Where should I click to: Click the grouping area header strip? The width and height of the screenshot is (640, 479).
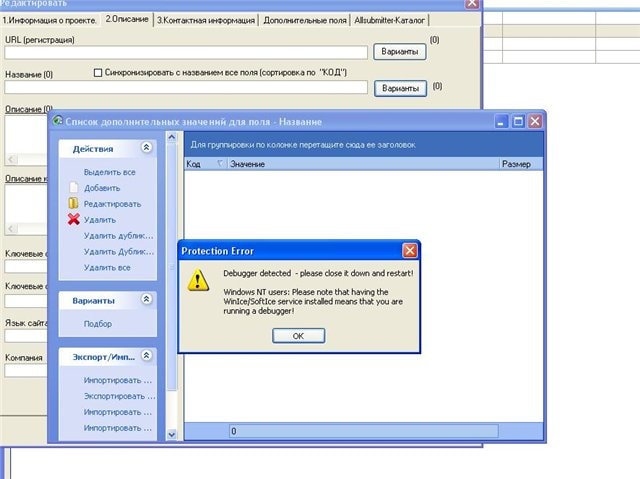[x=364, y=145]
